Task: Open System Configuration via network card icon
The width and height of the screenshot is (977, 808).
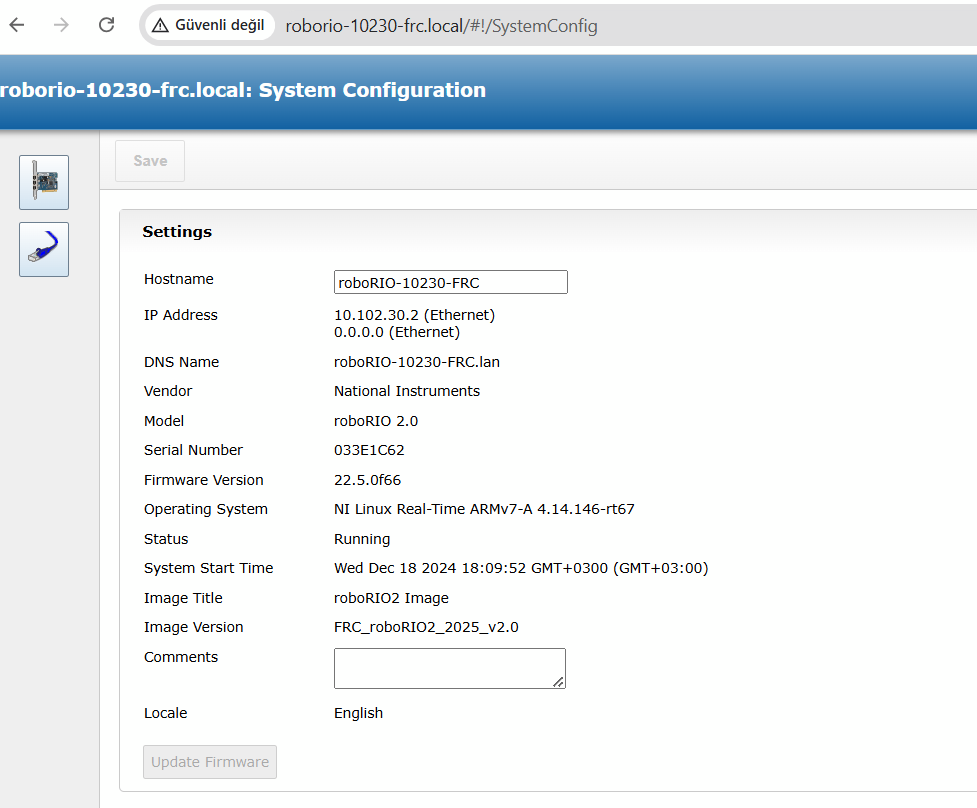Action: (44, 183)
